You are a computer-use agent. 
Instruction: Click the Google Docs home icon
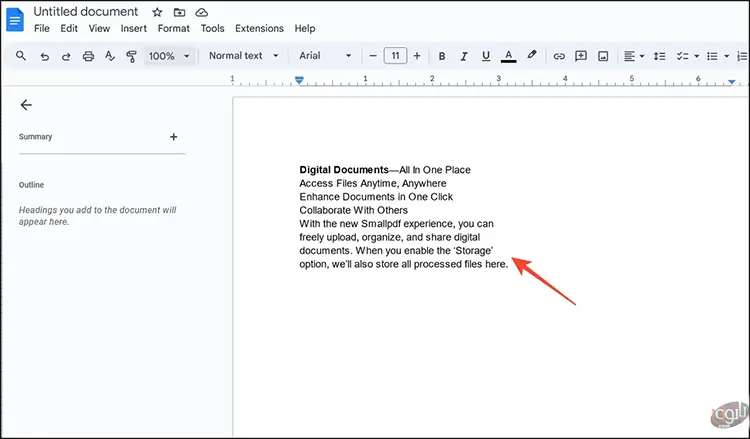coord(15,20)
